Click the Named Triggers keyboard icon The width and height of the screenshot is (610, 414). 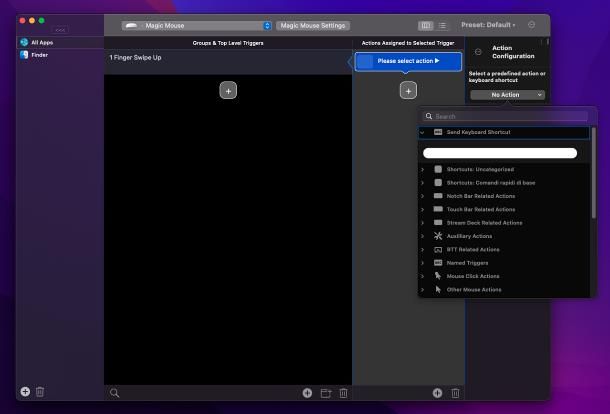(x=438, y=263)
